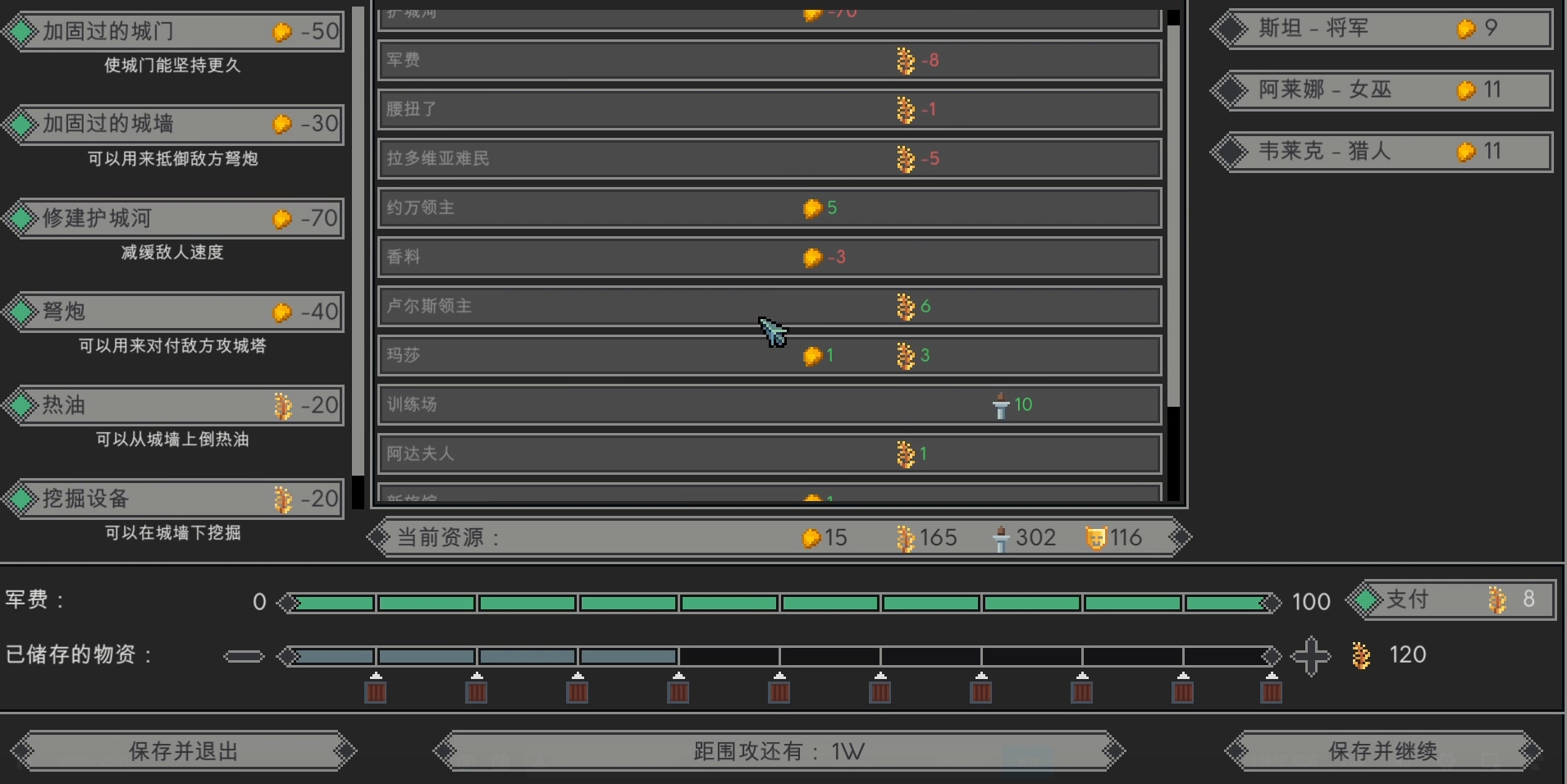The width and height of the screenshot is (1567, 784).
Task: Click the 香料 row label
Action: click(404, 258)
